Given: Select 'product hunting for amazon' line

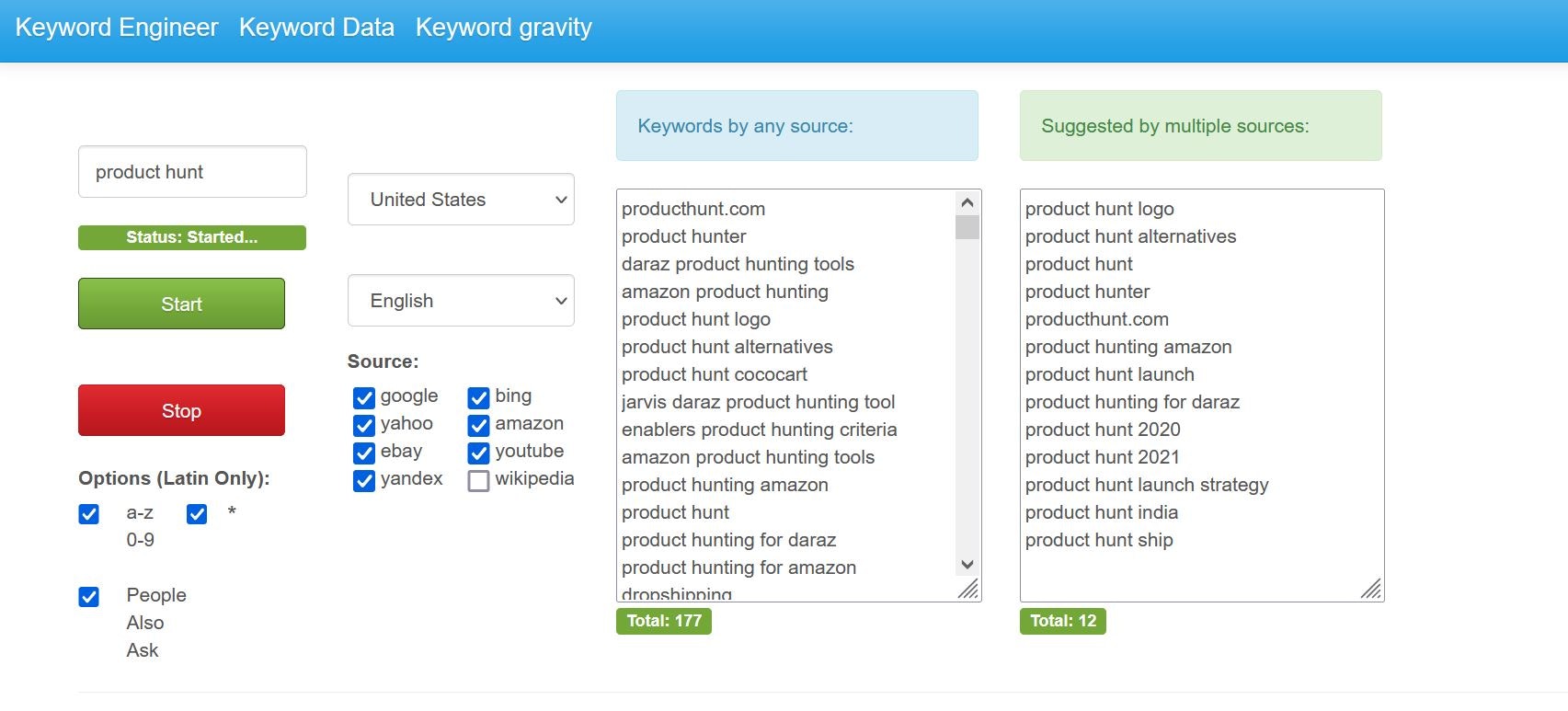Looking at the screenshot, I should pyautogui.click(x=738, y=568).
